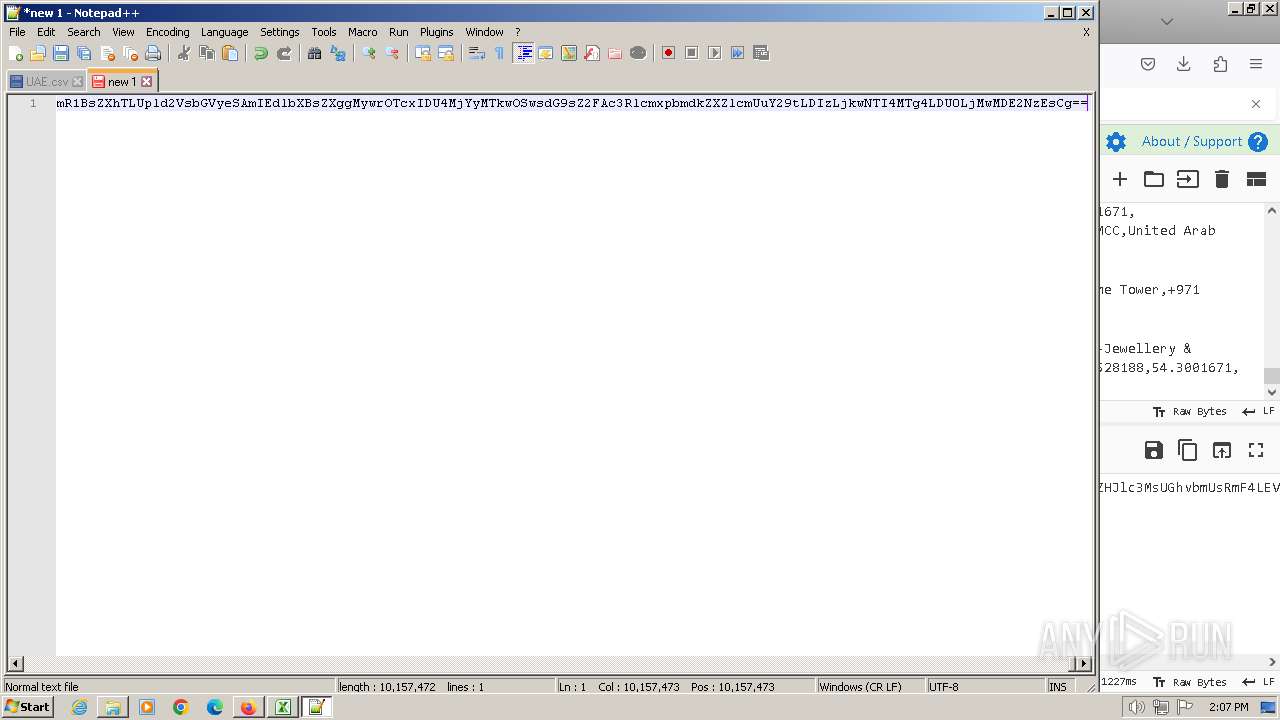This screenshot has height=720, width=1280.
Task: Create a new document in Notepad++ toolbar
Action: pos(16,53)
